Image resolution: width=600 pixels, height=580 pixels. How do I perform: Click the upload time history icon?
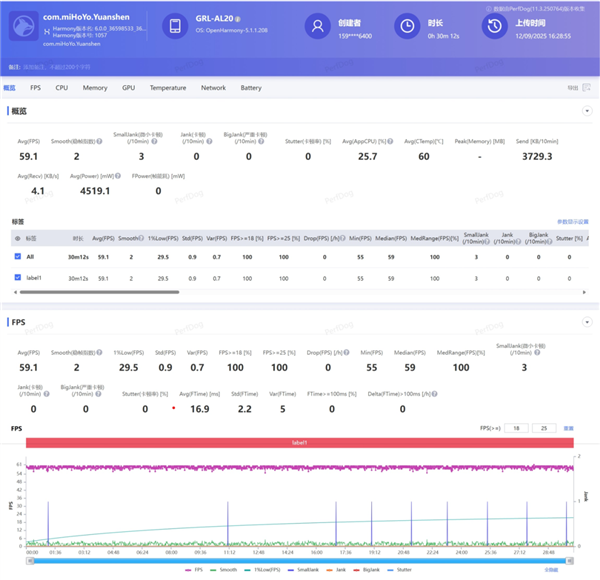(x=493, y=27)
